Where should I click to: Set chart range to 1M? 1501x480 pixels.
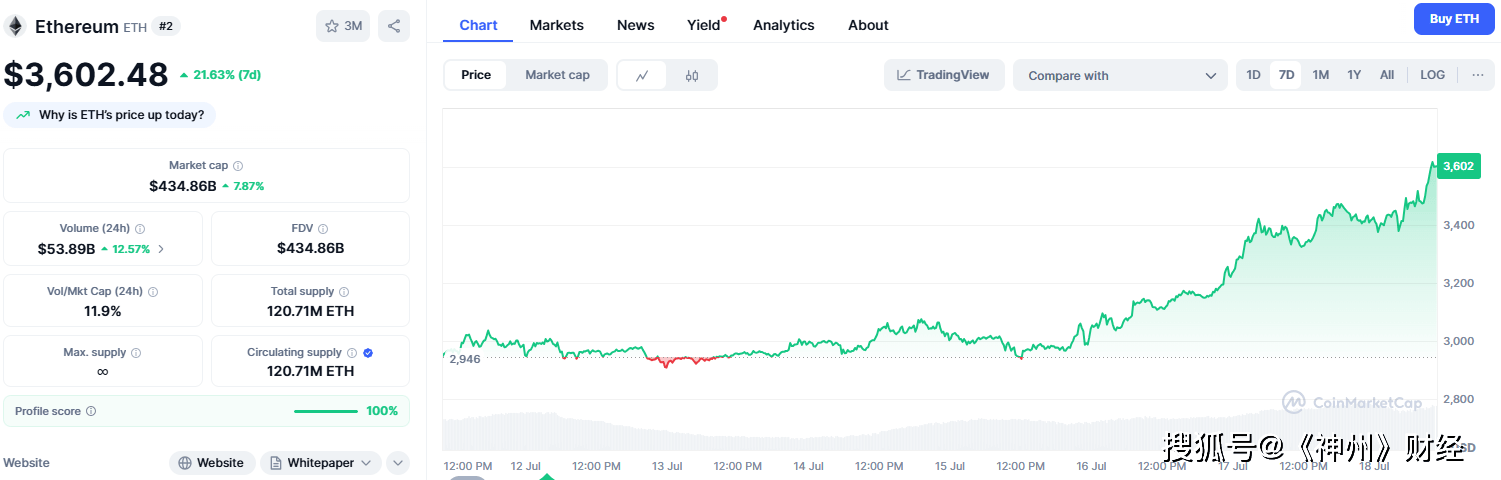pos(1320,75)
